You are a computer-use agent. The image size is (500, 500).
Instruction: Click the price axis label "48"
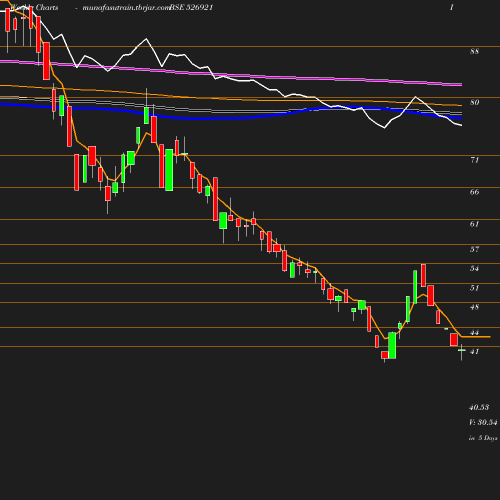coord(474,307)
